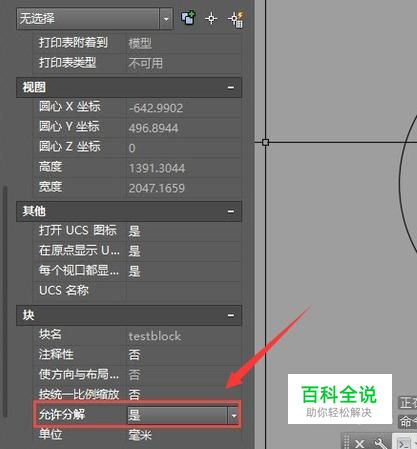This screenshot has width=417, height=449.
Task: Select the 注释性 property label
Action: tap(56, 354)
